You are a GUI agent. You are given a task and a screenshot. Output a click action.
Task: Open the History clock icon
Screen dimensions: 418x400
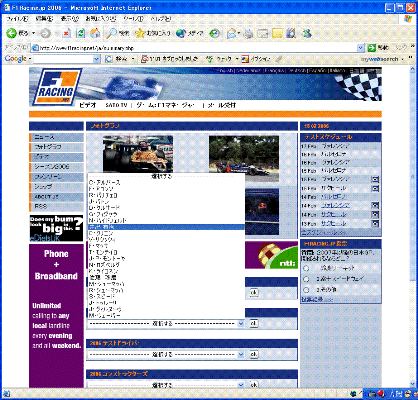(215, 33)
